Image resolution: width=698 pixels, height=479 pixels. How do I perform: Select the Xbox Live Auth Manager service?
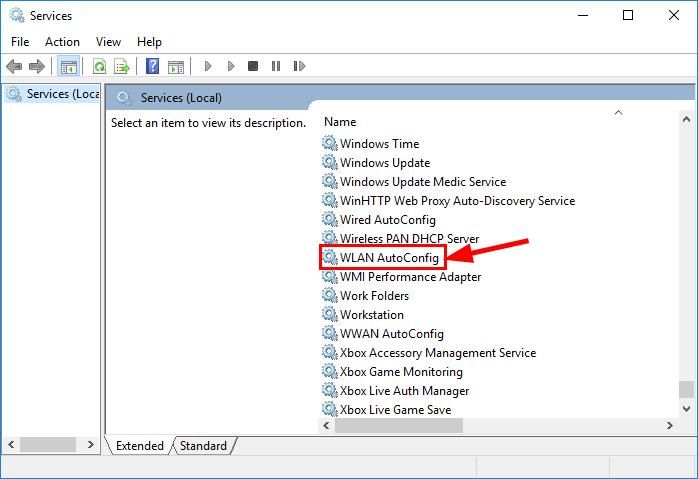pos(404,391)
